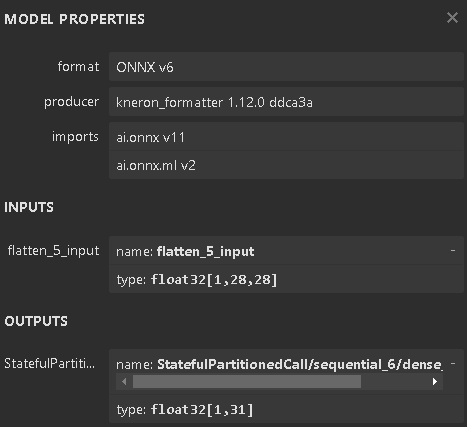Click the MODEL PROPERTIES title
The height and width of the screenshot is (427, 467).
click(x=75, y=19)
